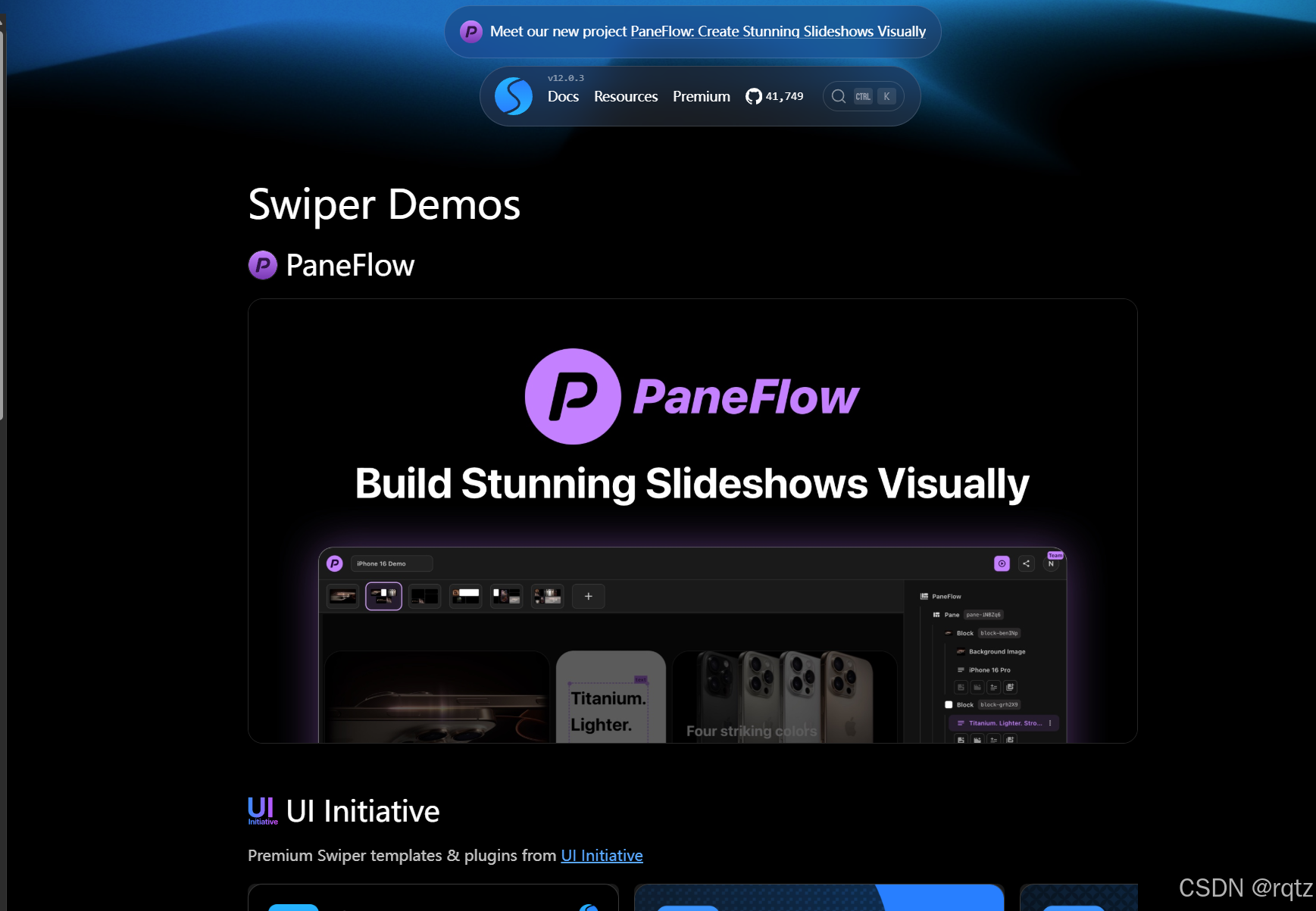
Task: Select the fifth slide thumbnail in the mockup
Action: click(506, 596)
